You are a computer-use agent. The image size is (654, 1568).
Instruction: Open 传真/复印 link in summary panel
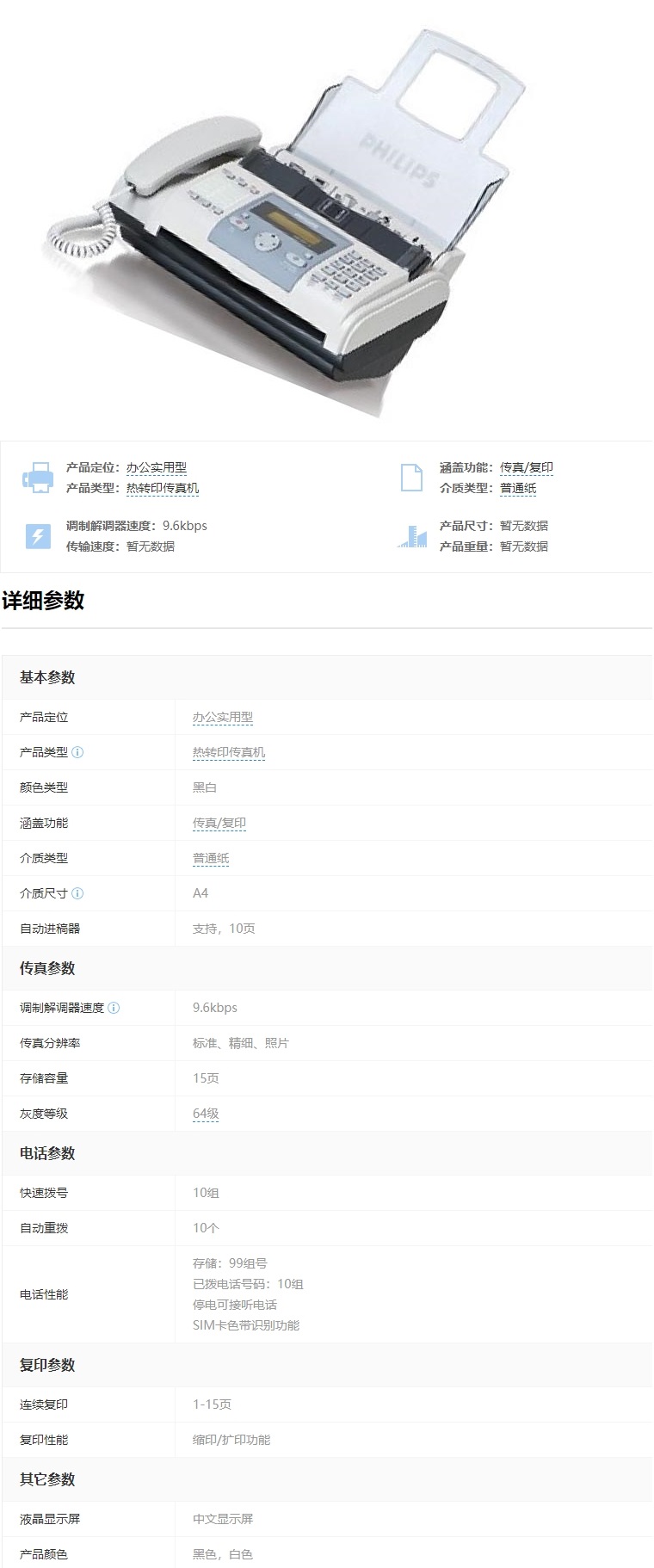click(x=527, y=468)
